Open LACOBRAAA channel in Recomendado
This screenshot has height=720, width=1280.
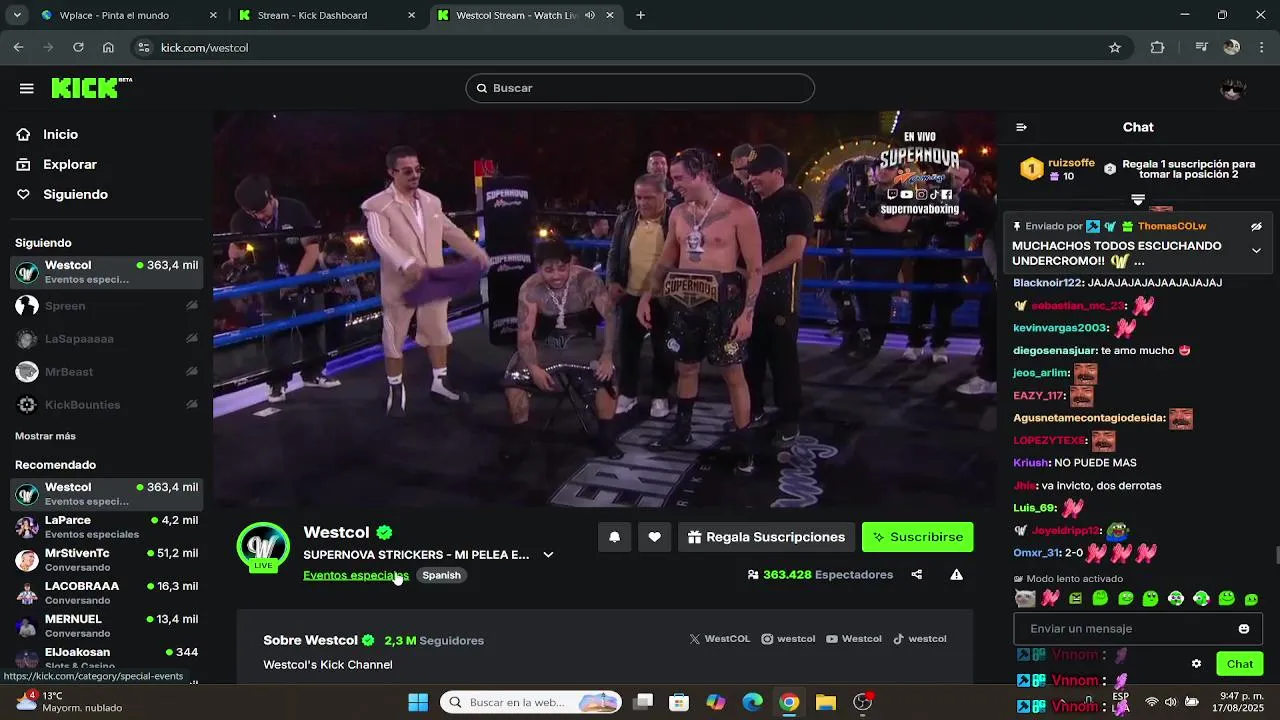(x=107, y=592)
